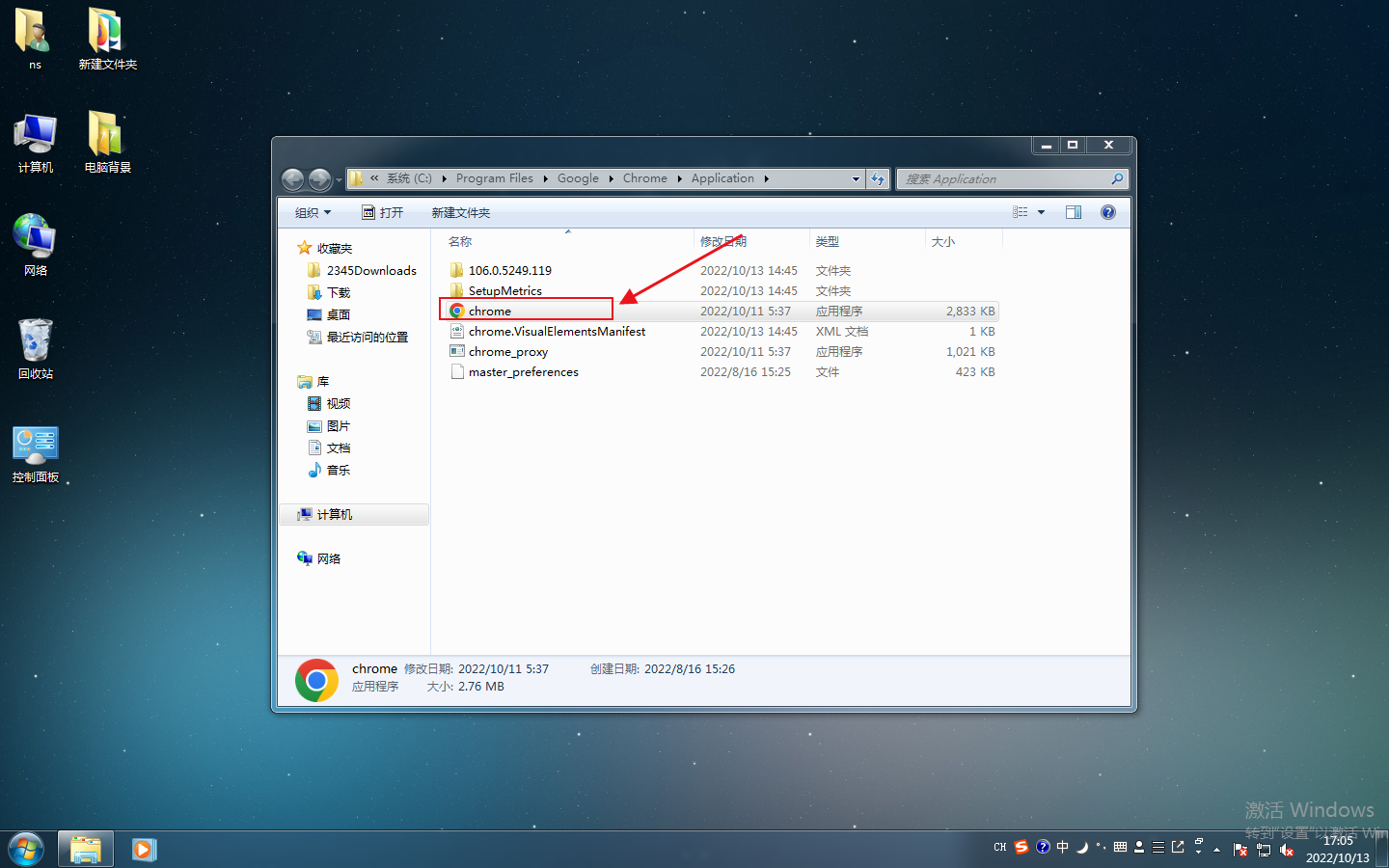Go to Google in address bar
The width and height of the screenshot is (1389, 868).
(578, 178)
